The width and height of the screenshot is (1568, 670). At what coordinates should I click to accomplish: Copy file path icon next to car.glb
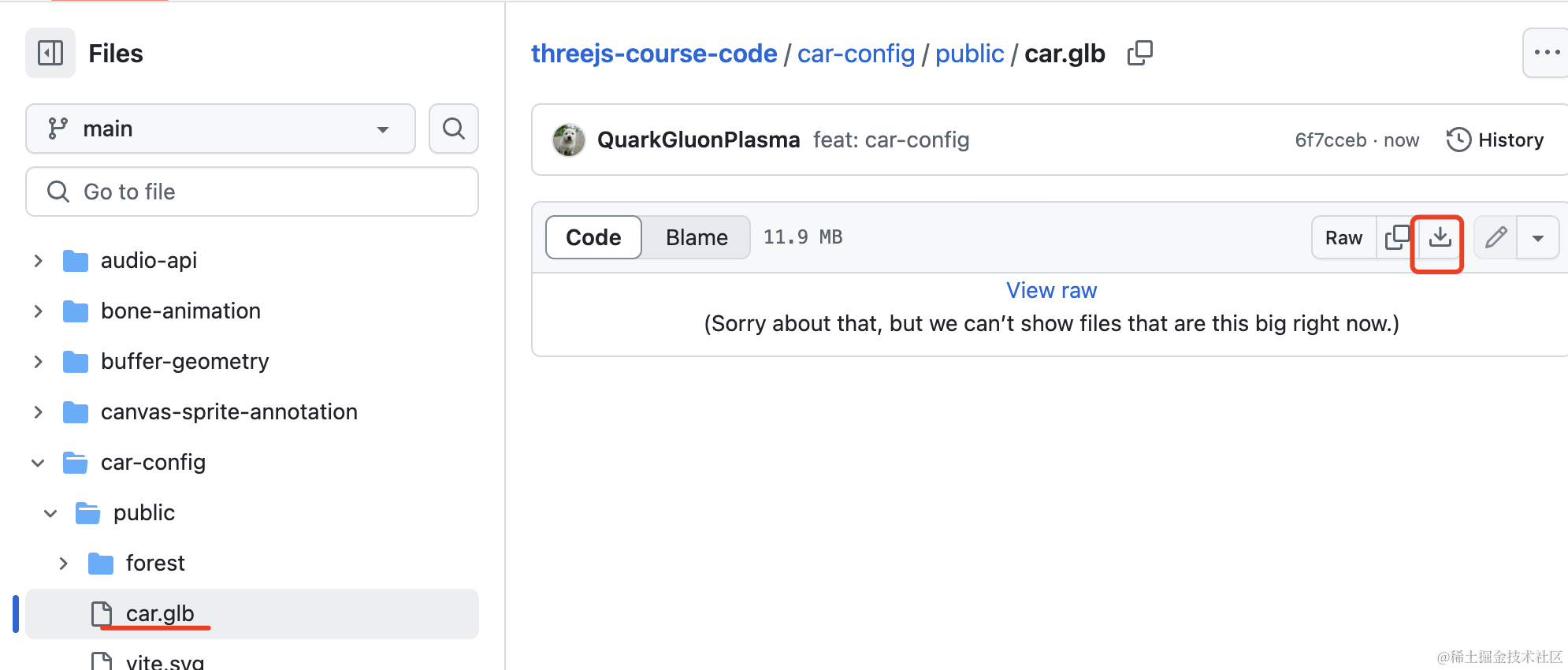1139,53
